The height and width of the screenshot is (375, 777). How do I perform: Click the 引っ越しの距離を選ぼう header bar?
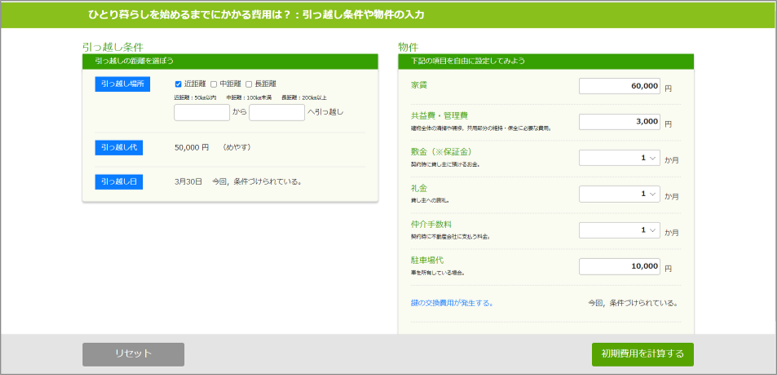(x=230, y=61)
